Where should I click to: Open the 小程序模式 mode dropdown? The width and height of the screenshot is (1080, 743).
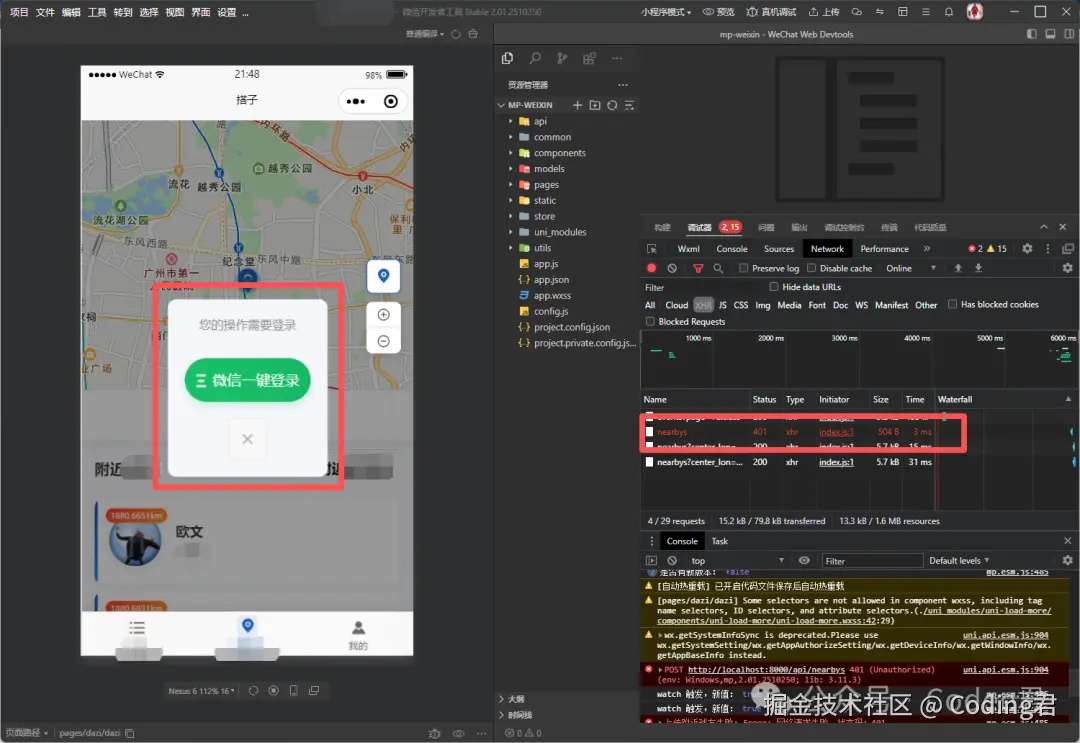click(665, 12)
